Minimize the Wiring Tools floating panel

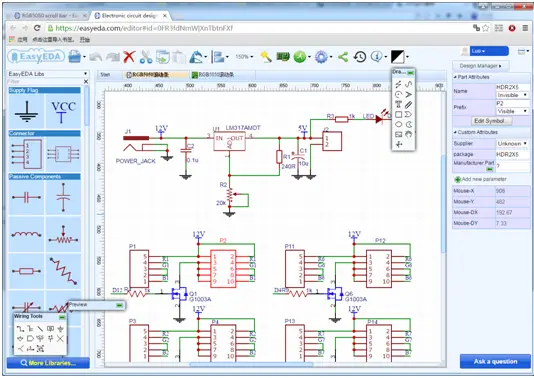click(x=62, y=317)
